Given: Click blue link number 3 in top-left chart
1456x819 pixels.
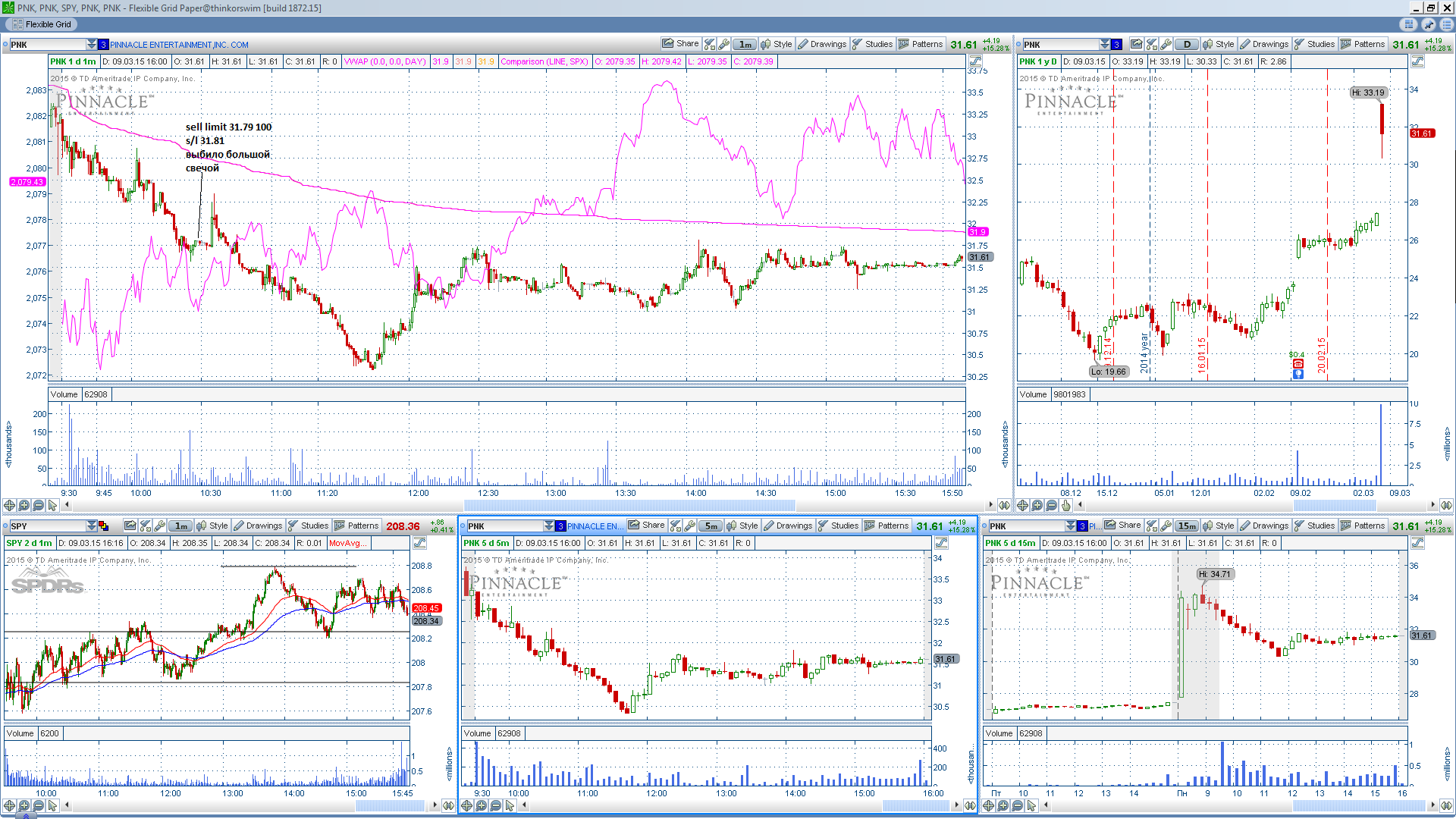Looking at the screenshot, I should 104,45.
